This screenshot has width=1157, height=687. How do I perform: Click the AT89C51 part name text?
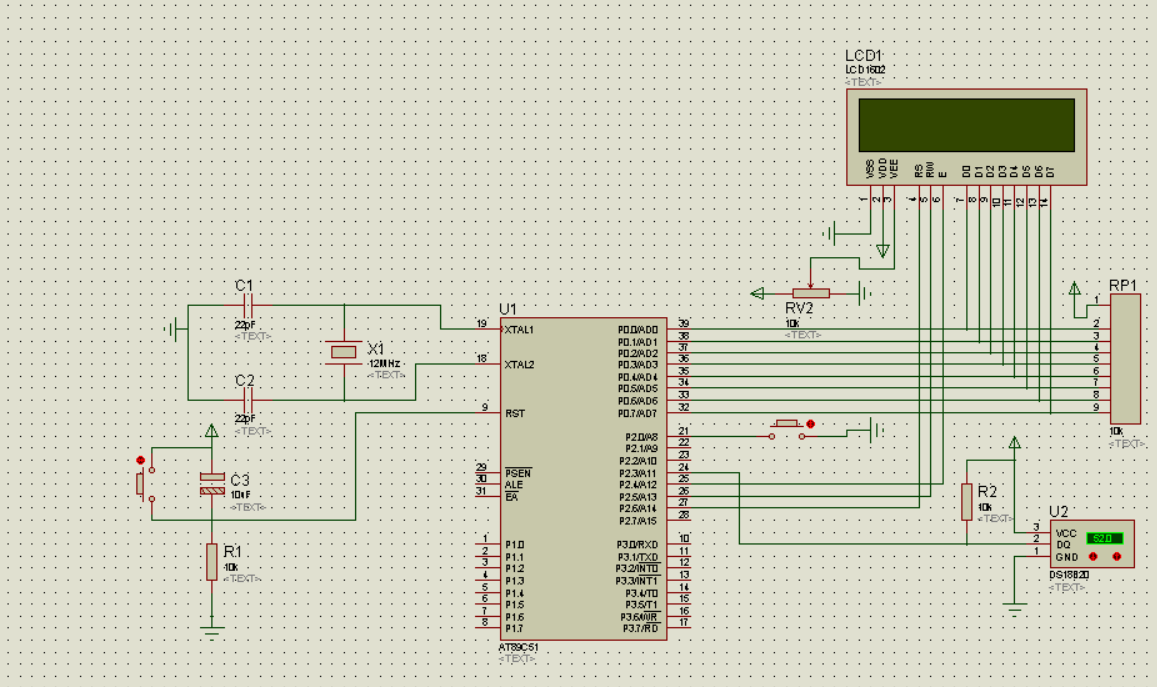tap(518, 647)
